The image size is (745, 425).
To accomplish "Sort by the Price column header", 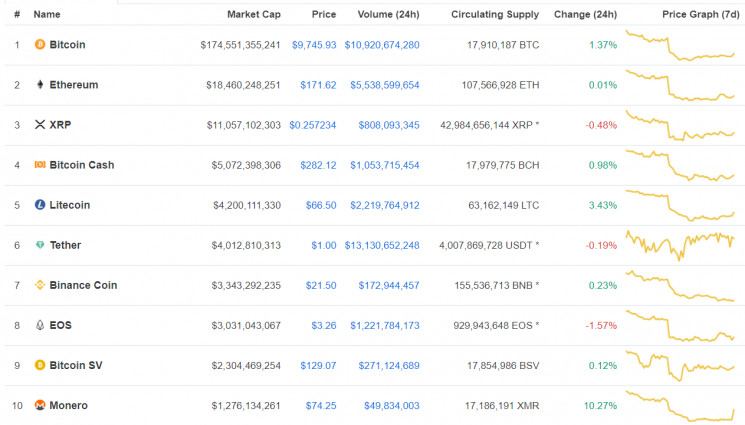I will pyautogui.click(x=324, y=14).
